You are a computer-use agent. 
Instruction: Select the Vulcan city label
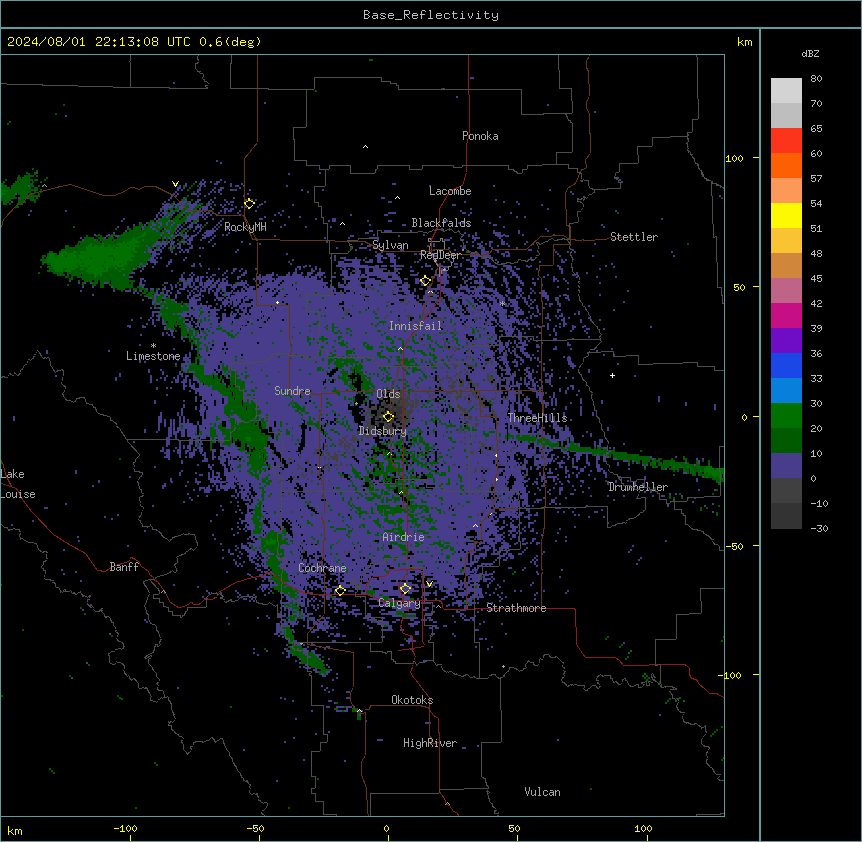(x=543, y=792)
